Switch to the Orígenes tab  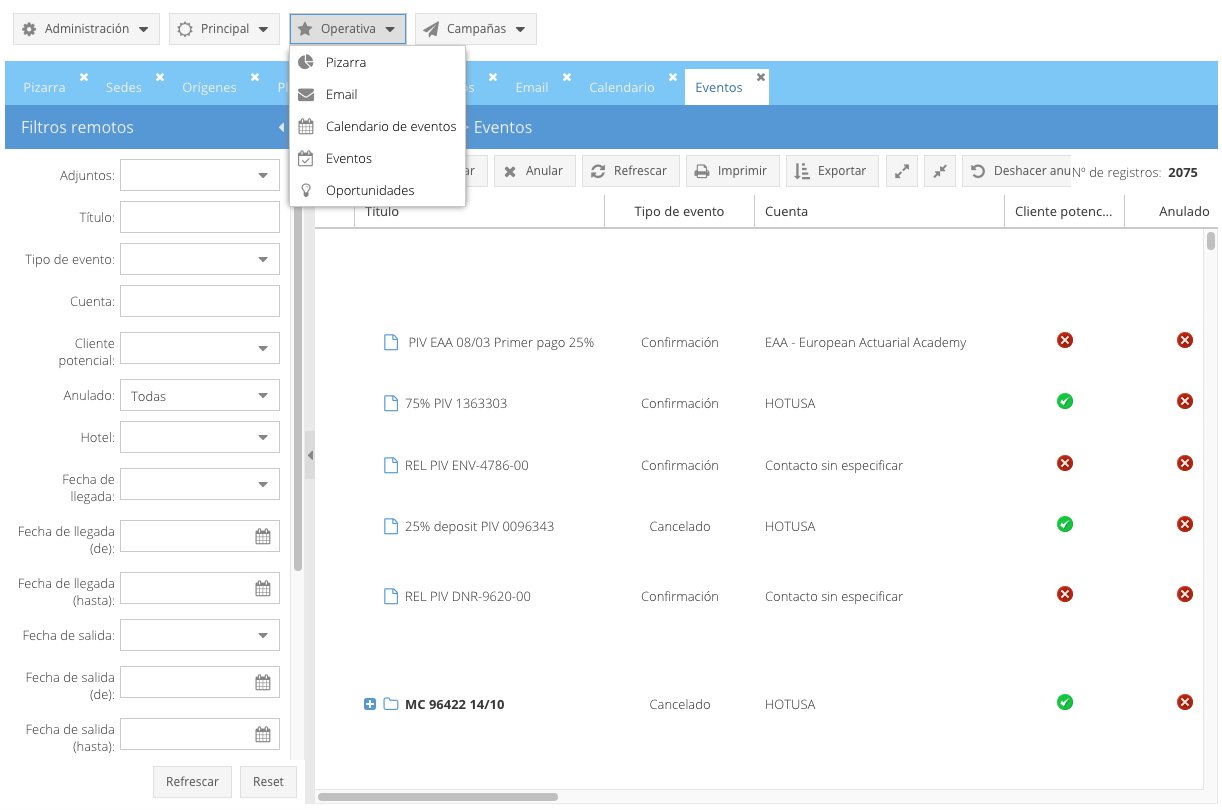tap(209, 87)
